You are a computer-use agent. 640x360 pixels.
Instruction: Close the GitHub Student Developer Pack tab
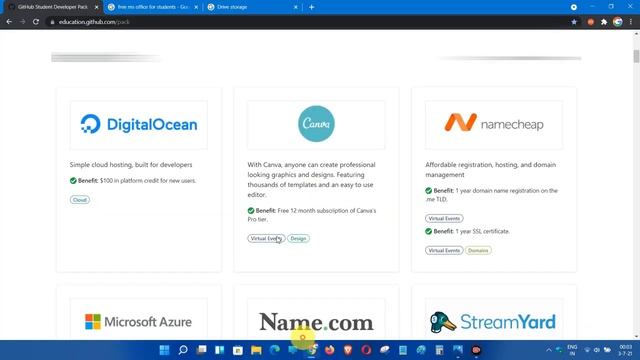(97, 7)
